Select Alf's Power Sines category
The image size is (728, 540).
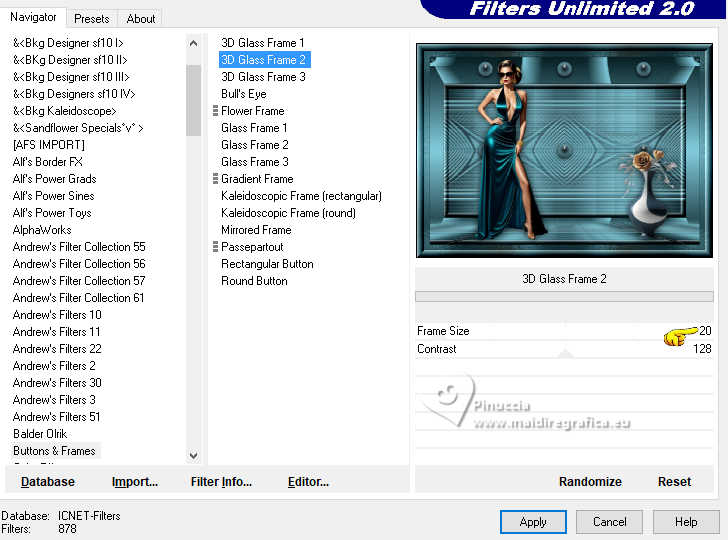pos(53,196)
